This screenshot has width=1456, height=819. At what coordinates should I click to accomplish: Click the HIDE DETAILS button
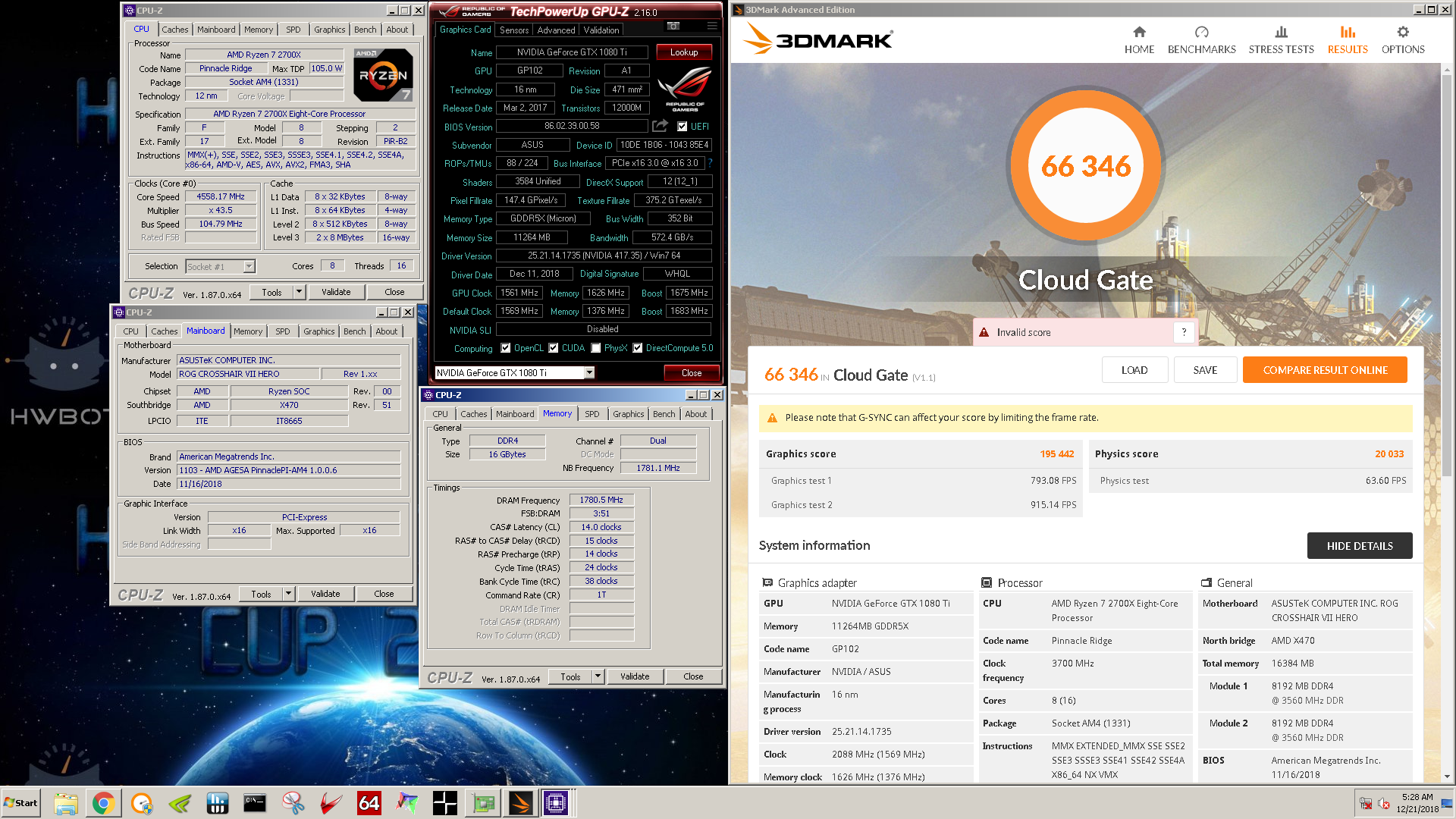pos(1360,546)
